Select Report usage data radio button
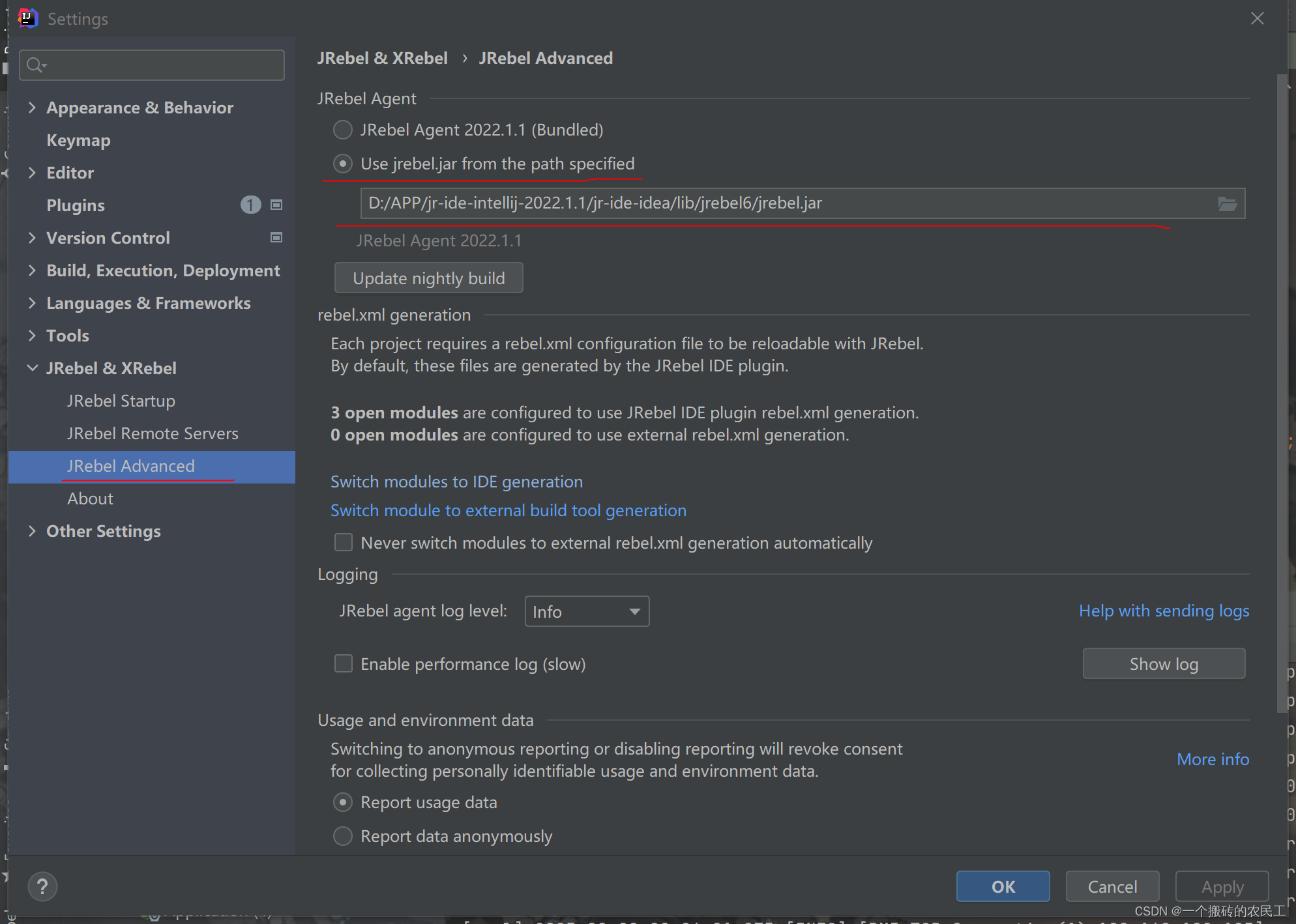 point(342,802)
